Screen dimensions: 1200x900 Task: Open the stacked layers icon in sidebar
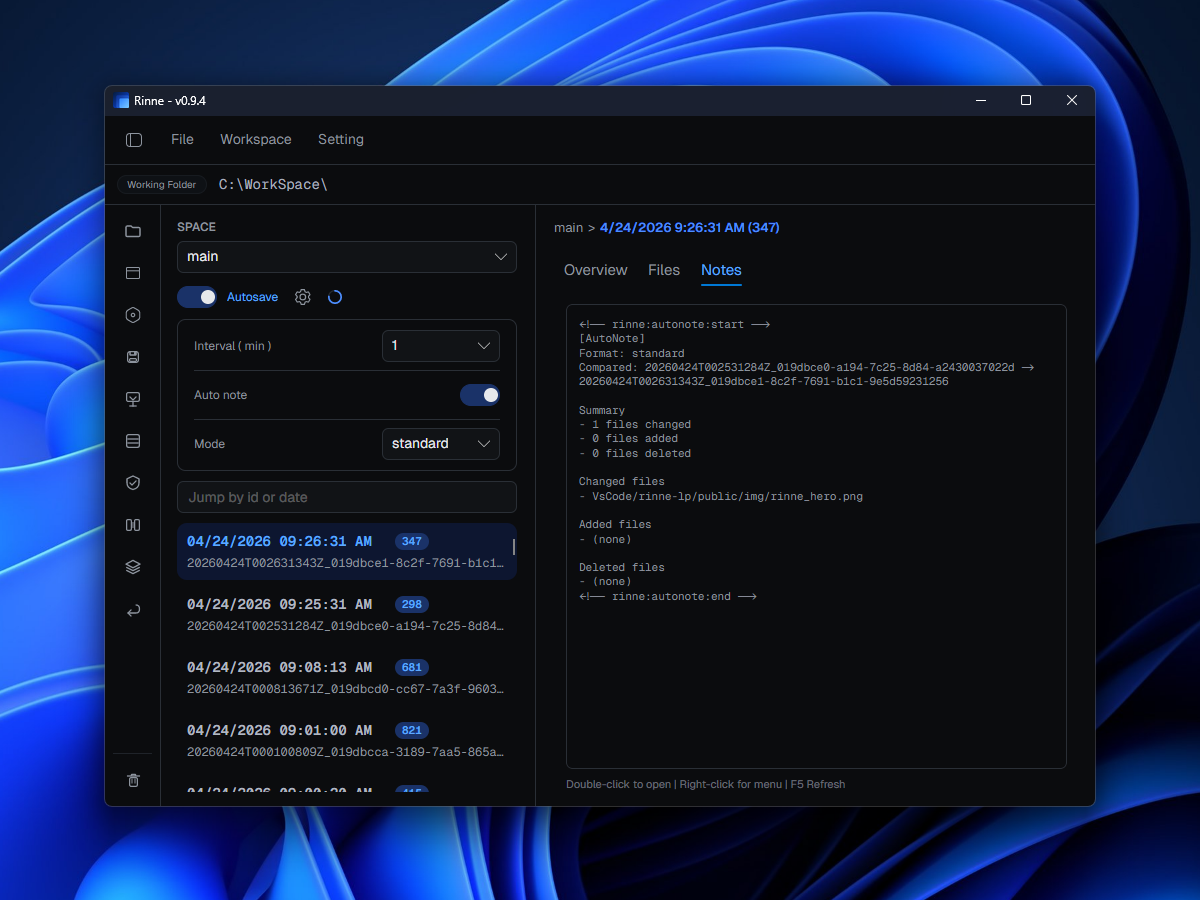(x=133, y=567)
